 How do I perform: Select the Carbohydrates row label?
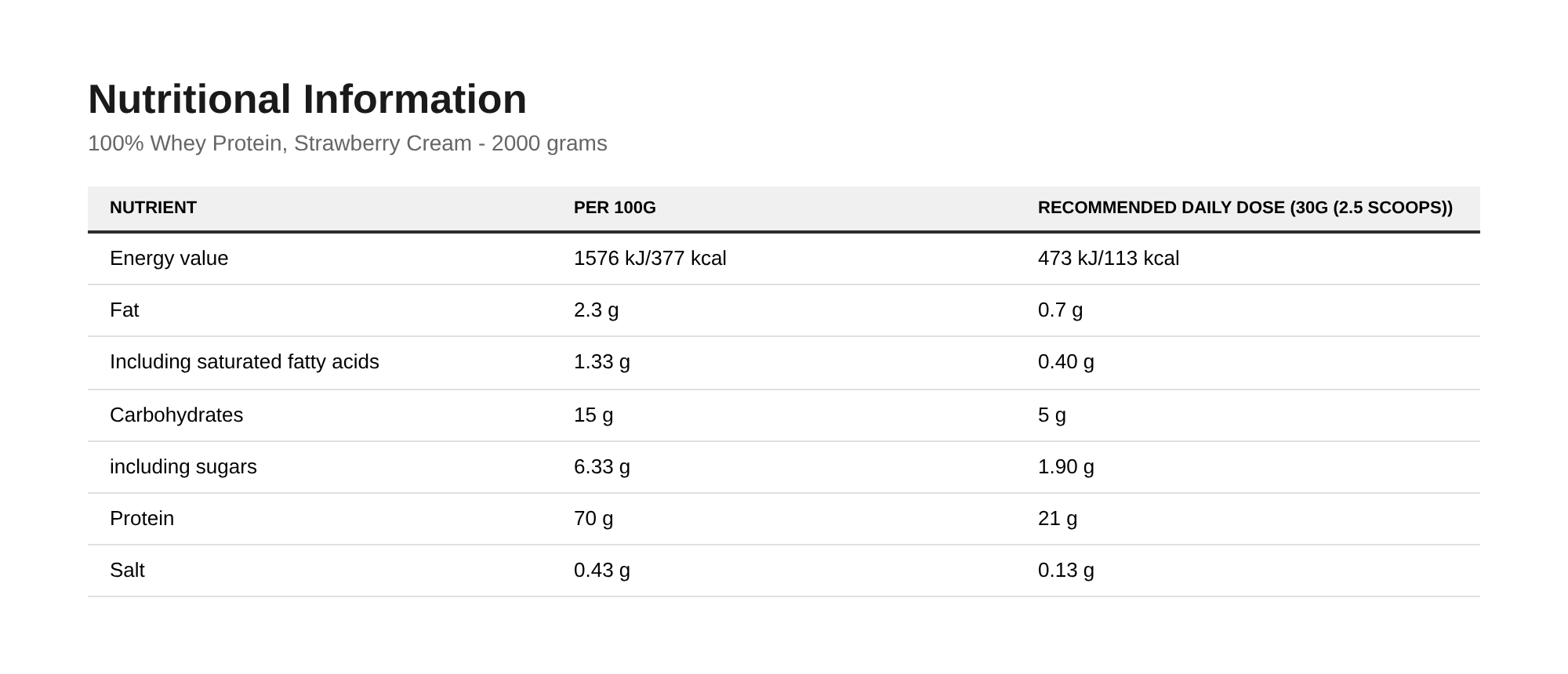pyautogui.click(x=176, y=415)
